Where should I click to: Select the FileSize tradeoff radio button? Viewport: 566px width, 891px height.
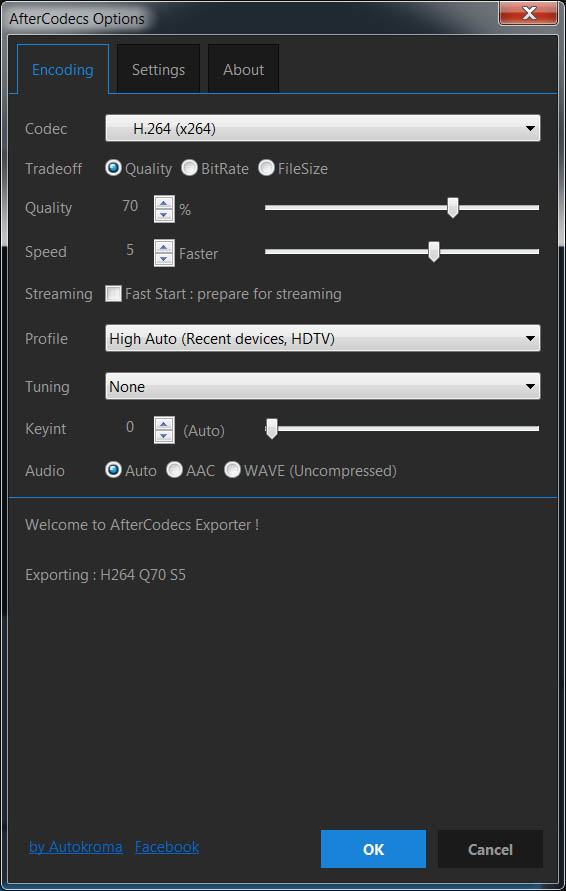266,168
